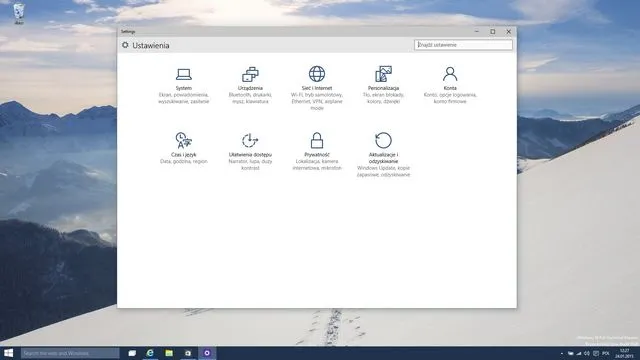Image resolution: width=640 pixels, height=360 pixels.
Task: Open Recycle Bin on the desktop
Action: (x=19, y=13)
